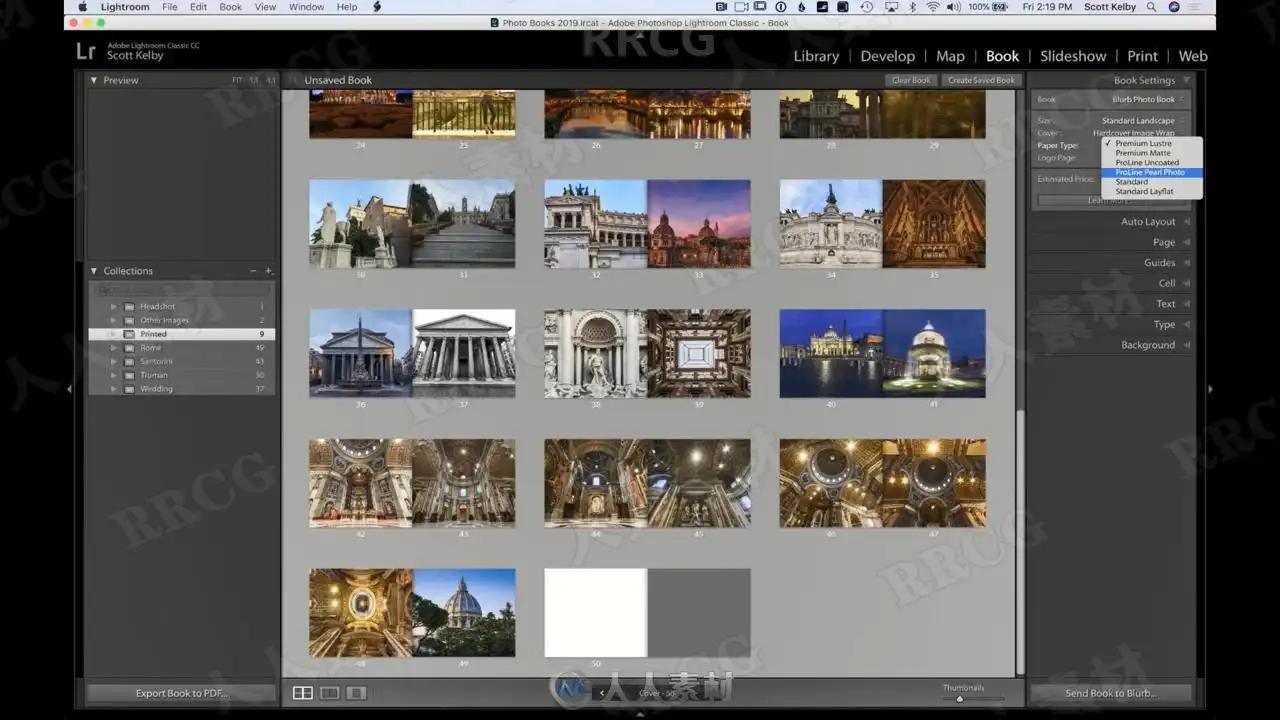The image size is (1280, 720).
Task: Click the left panel hide arrow
Action: [x=69, y=389]
